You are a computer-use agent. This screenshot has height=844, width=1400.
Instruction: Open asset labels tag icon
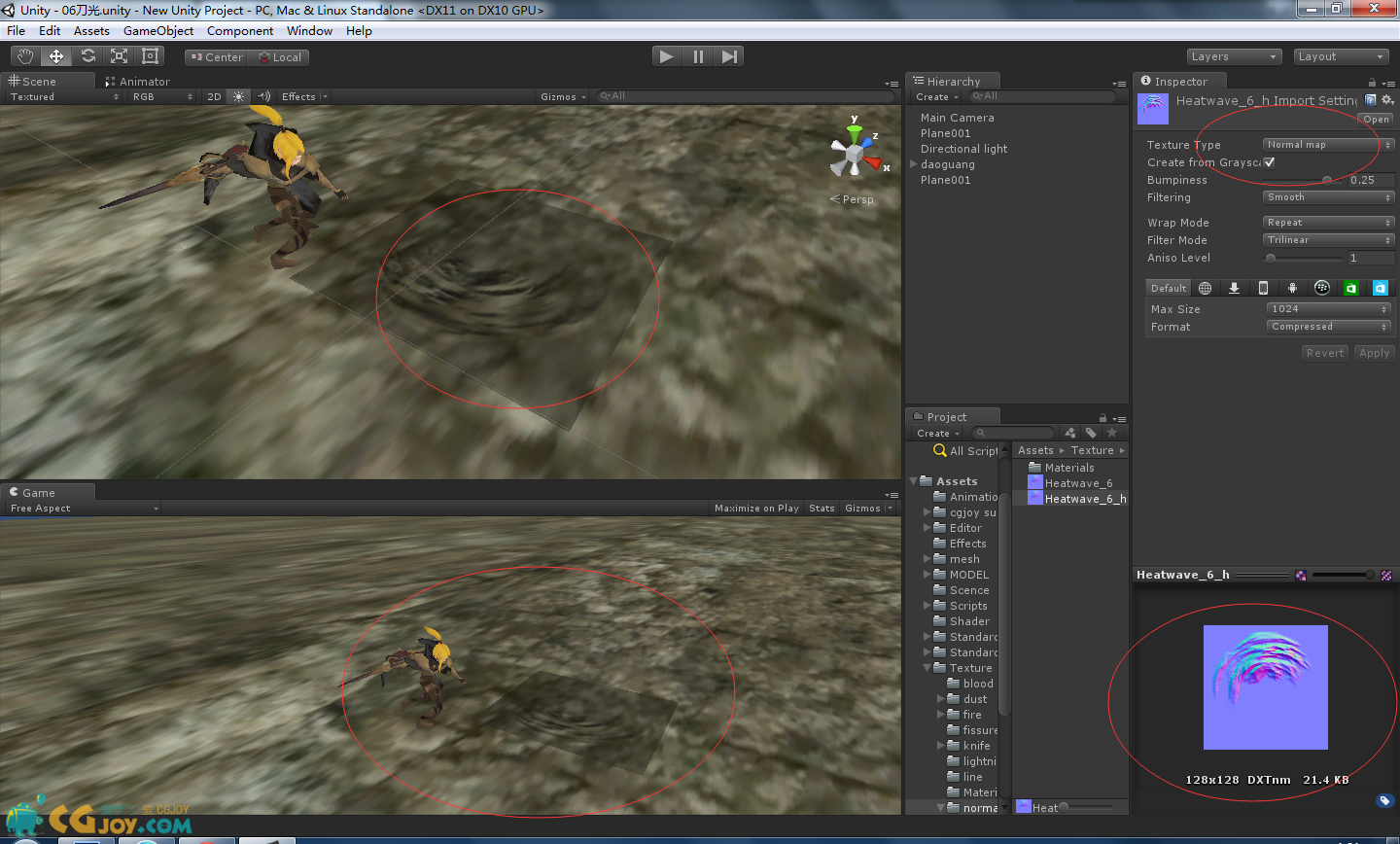coord(1385,800)
